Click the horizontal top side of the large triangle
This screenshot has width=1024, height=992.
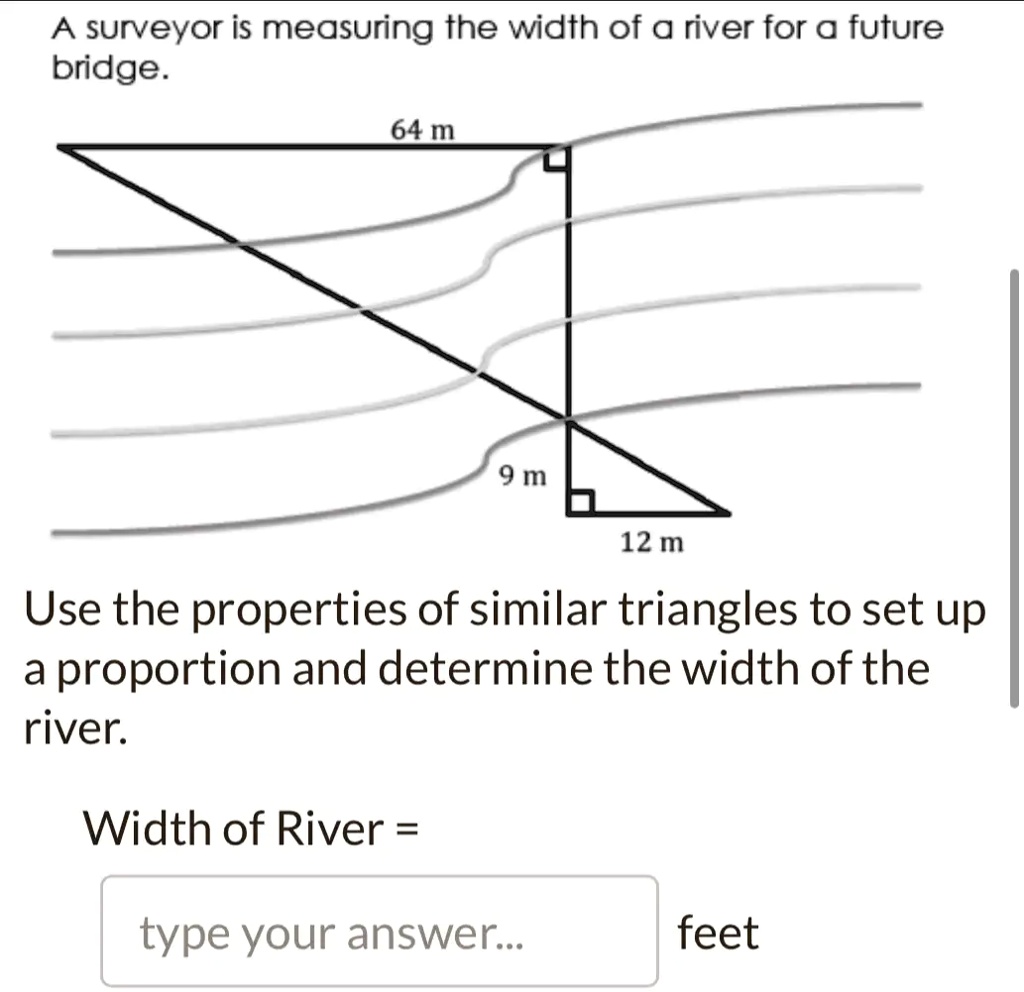pyautogui.click(x=300, y=147)
